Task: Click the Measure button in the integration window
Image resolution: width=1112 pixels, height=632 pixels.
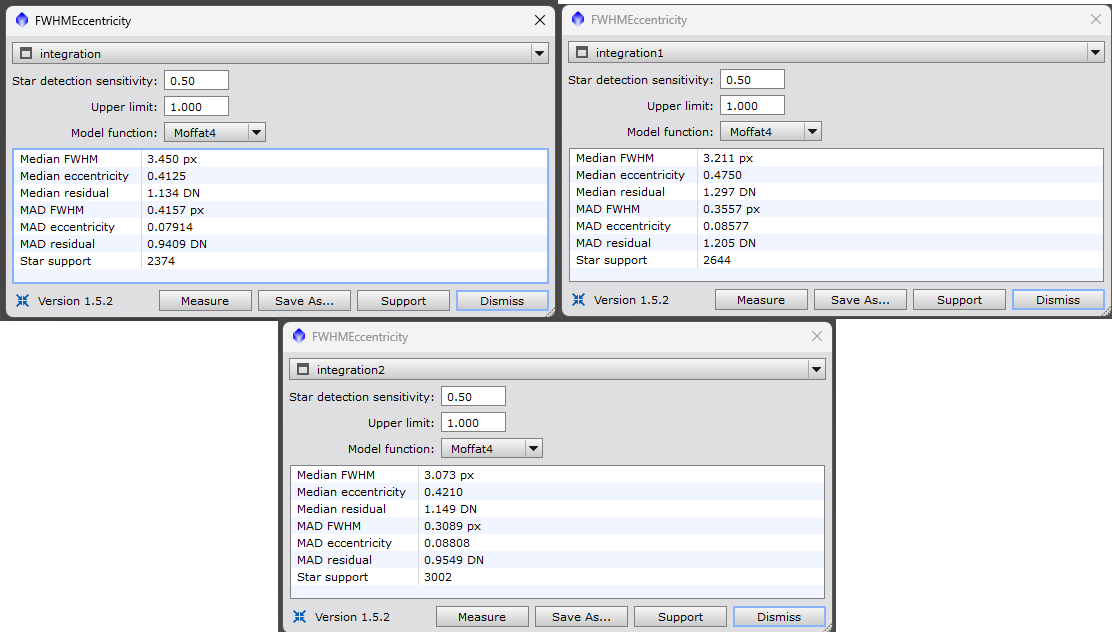Action: pos(205,301)
